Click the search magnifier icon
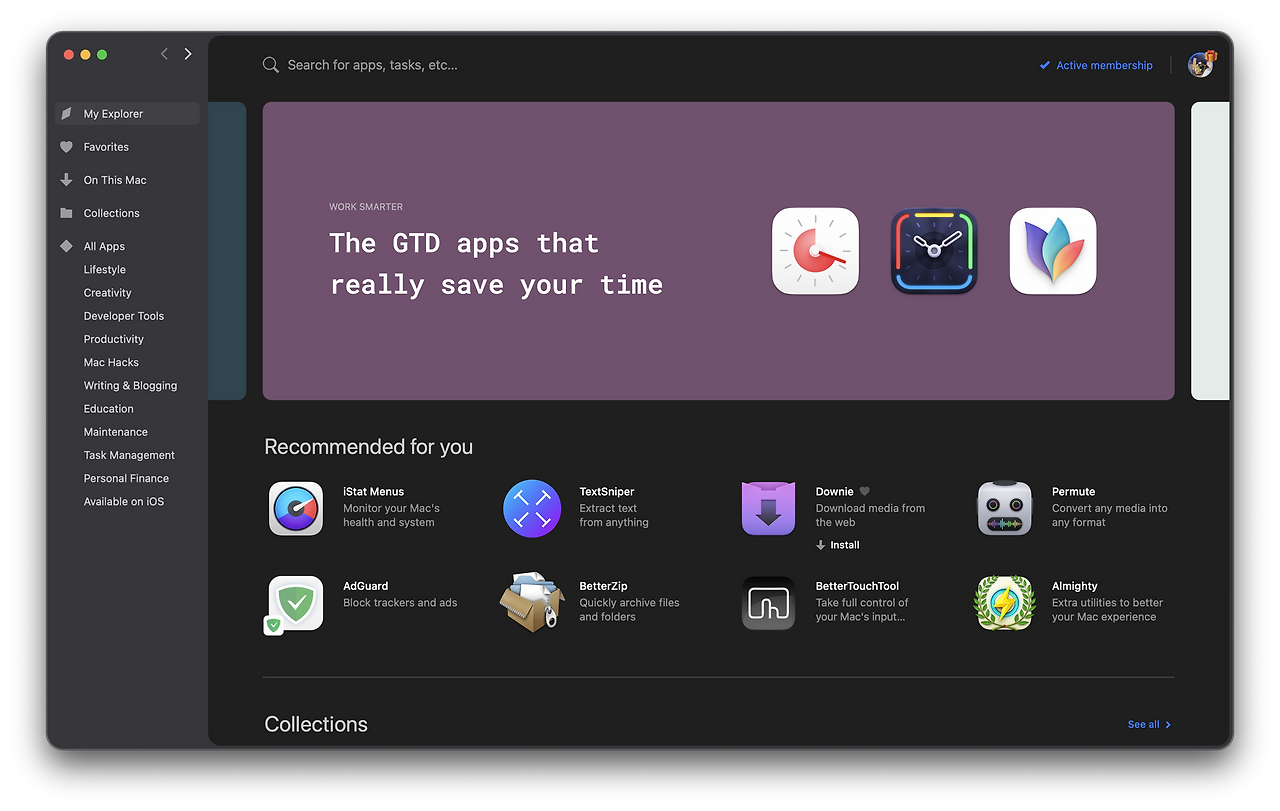The width and height of the screenshot is (1280, 811). click(270, 65)
